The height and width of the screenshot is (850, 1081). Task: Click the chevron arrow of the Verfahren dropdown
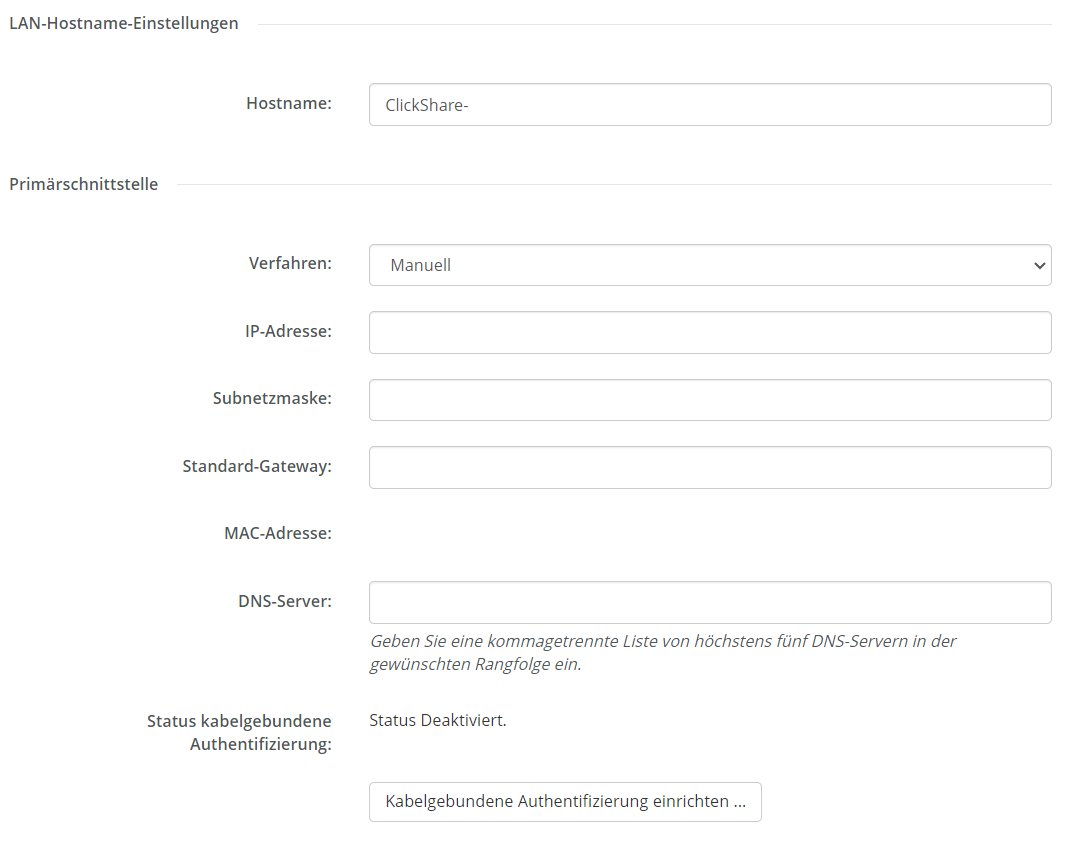pyautogui.click(x=1039, y=265)
